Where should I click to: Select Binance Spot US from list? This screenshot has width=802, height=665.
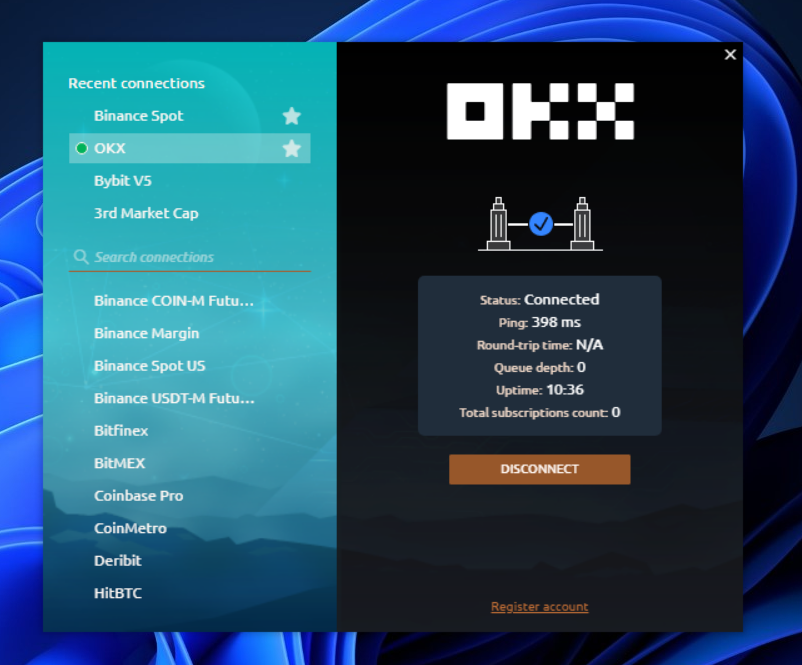150,366
